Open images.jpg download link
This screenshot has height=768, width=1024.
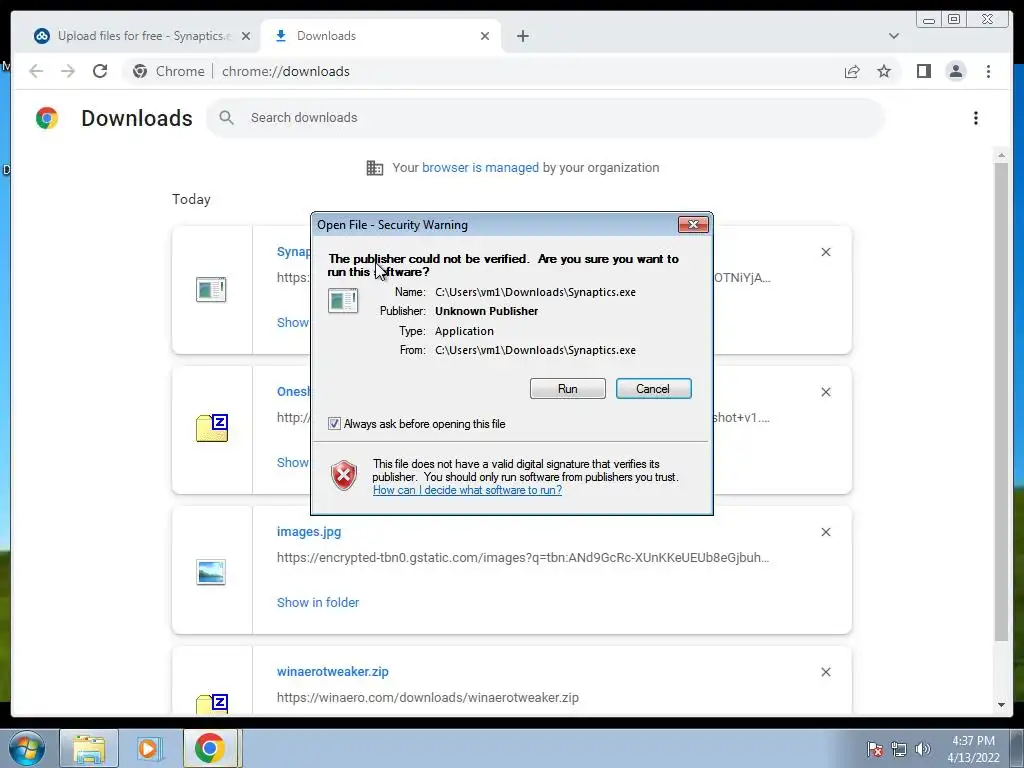click(x=309, y=532)
